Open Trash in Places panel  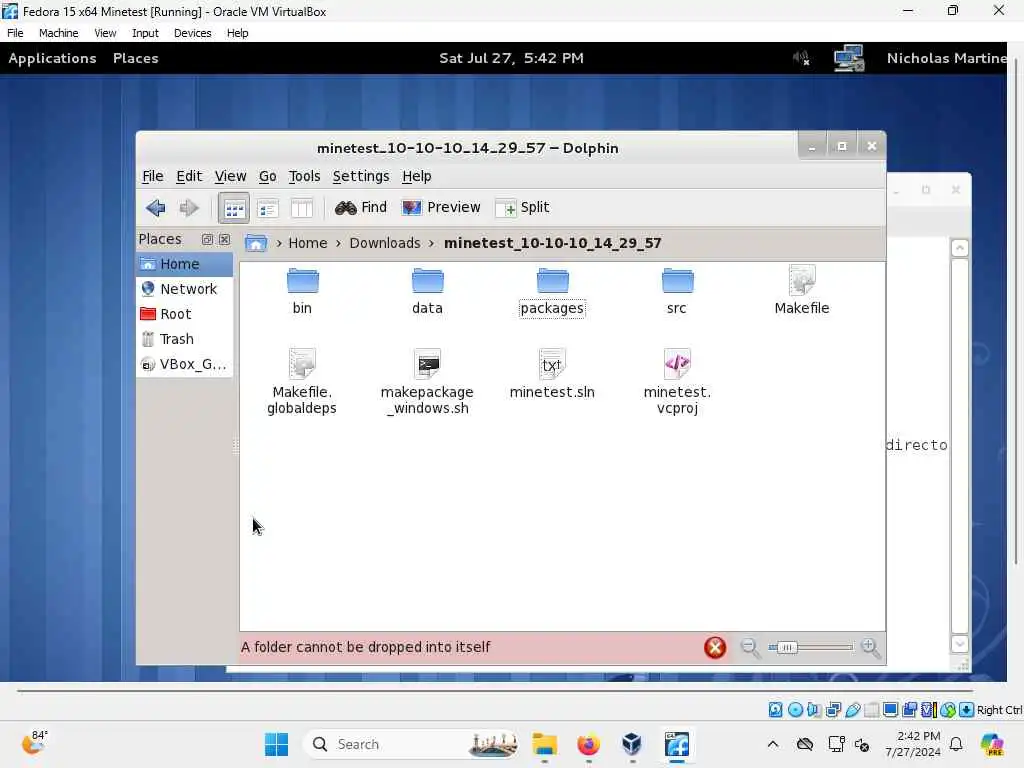[185, 339]
